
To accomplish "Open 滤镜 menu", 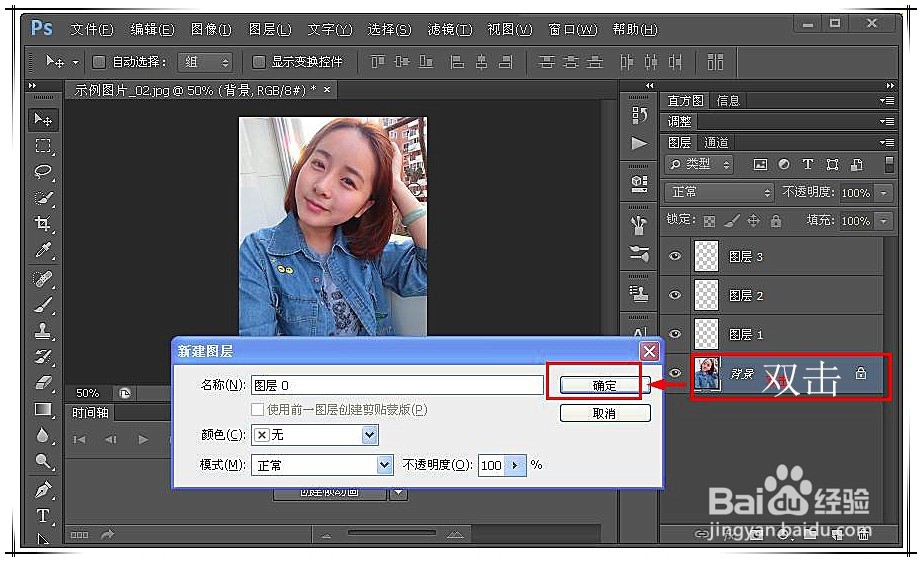I will pos(450,29).
